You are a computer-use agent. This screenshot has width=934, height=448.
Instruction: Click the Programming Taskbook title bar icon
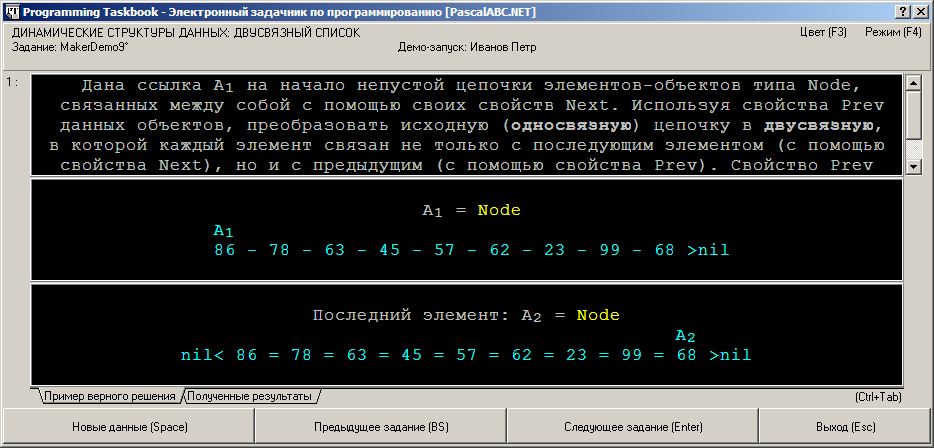[x=10, y=13]
